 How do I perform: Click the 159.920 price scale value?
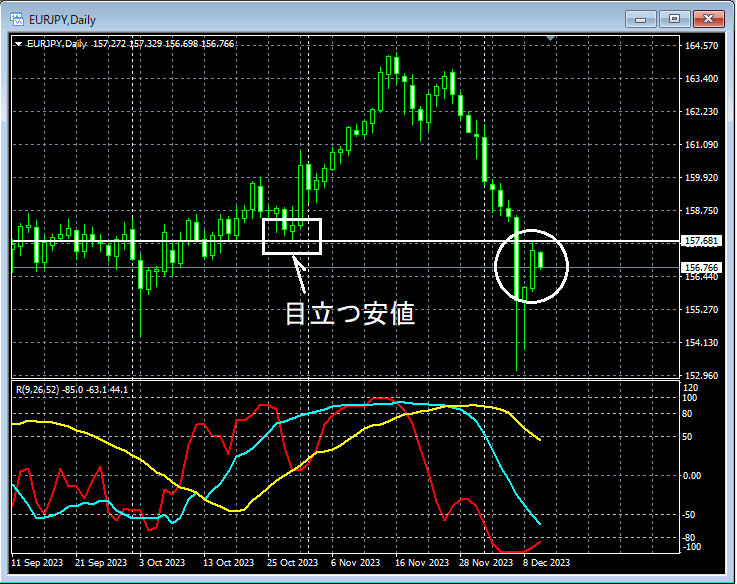pos(701,177)
